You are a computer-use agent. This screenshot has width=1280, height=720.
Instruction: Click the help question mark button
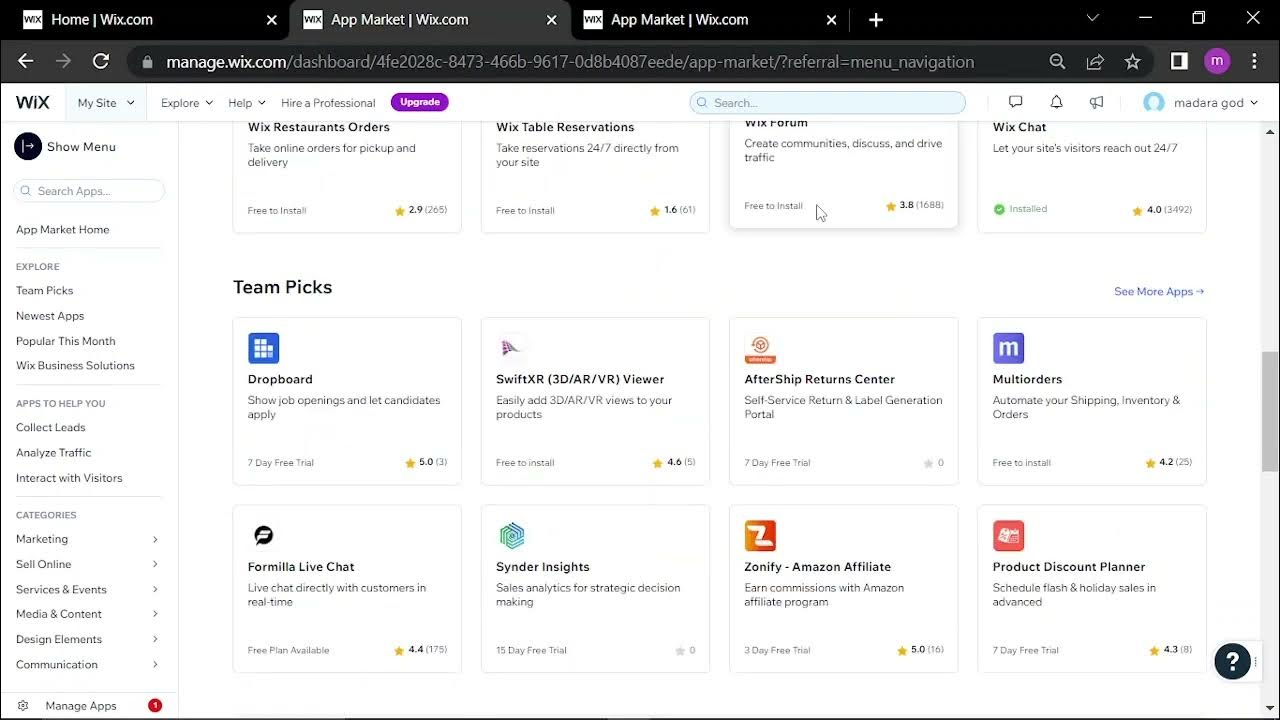(1232, 661)
